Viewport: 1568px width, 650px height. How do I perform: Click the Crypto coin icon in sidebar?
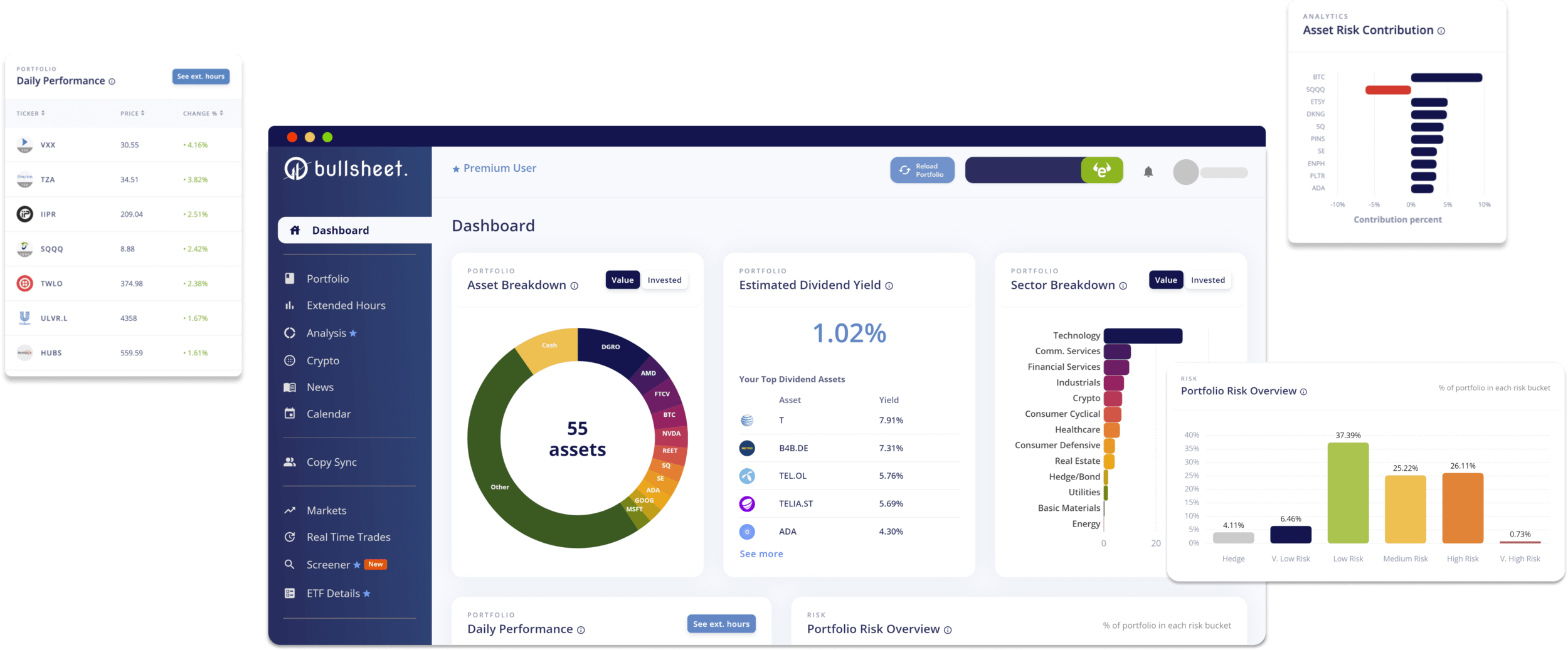[290, 360]
